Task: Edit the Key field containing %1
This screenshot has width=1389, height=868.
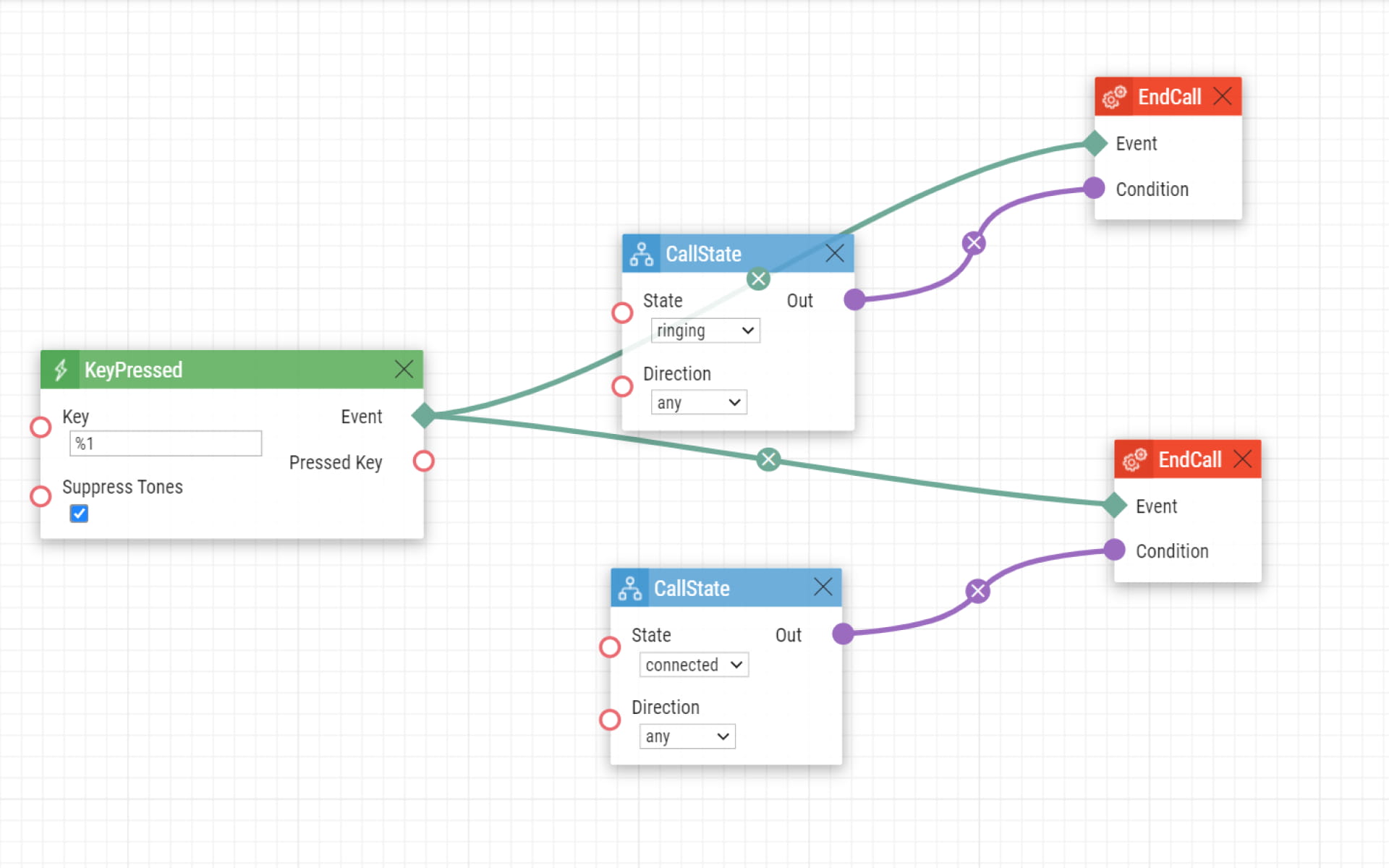Action: (x=166, y=443)
